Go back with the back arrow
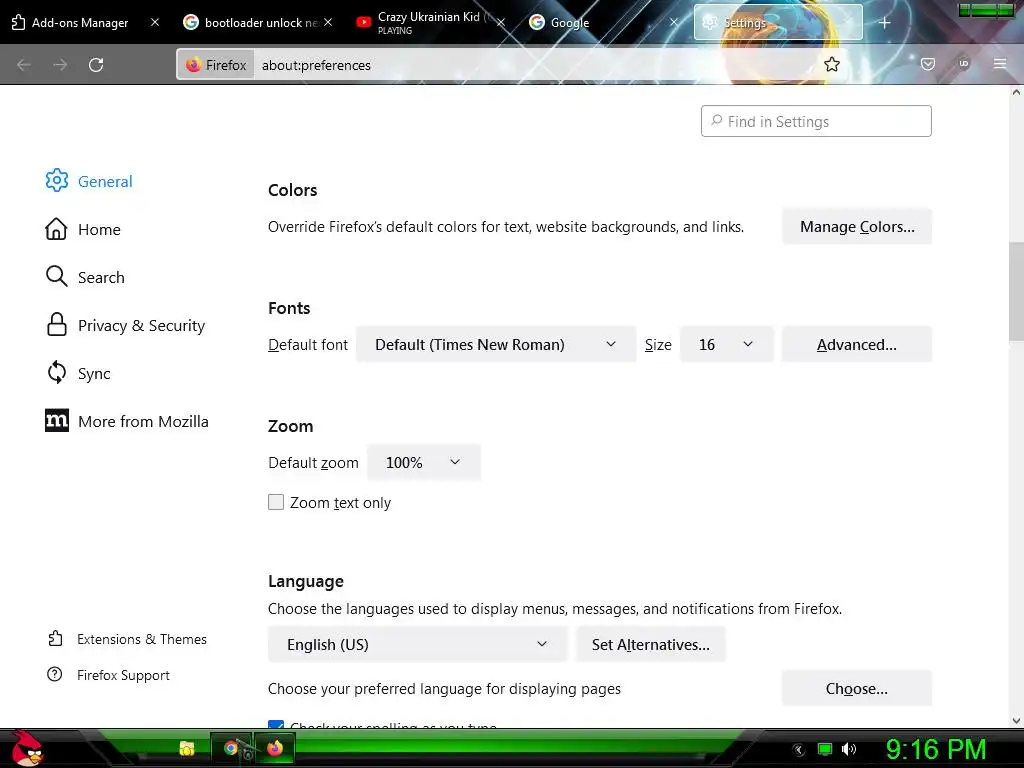 click(24, 65)
